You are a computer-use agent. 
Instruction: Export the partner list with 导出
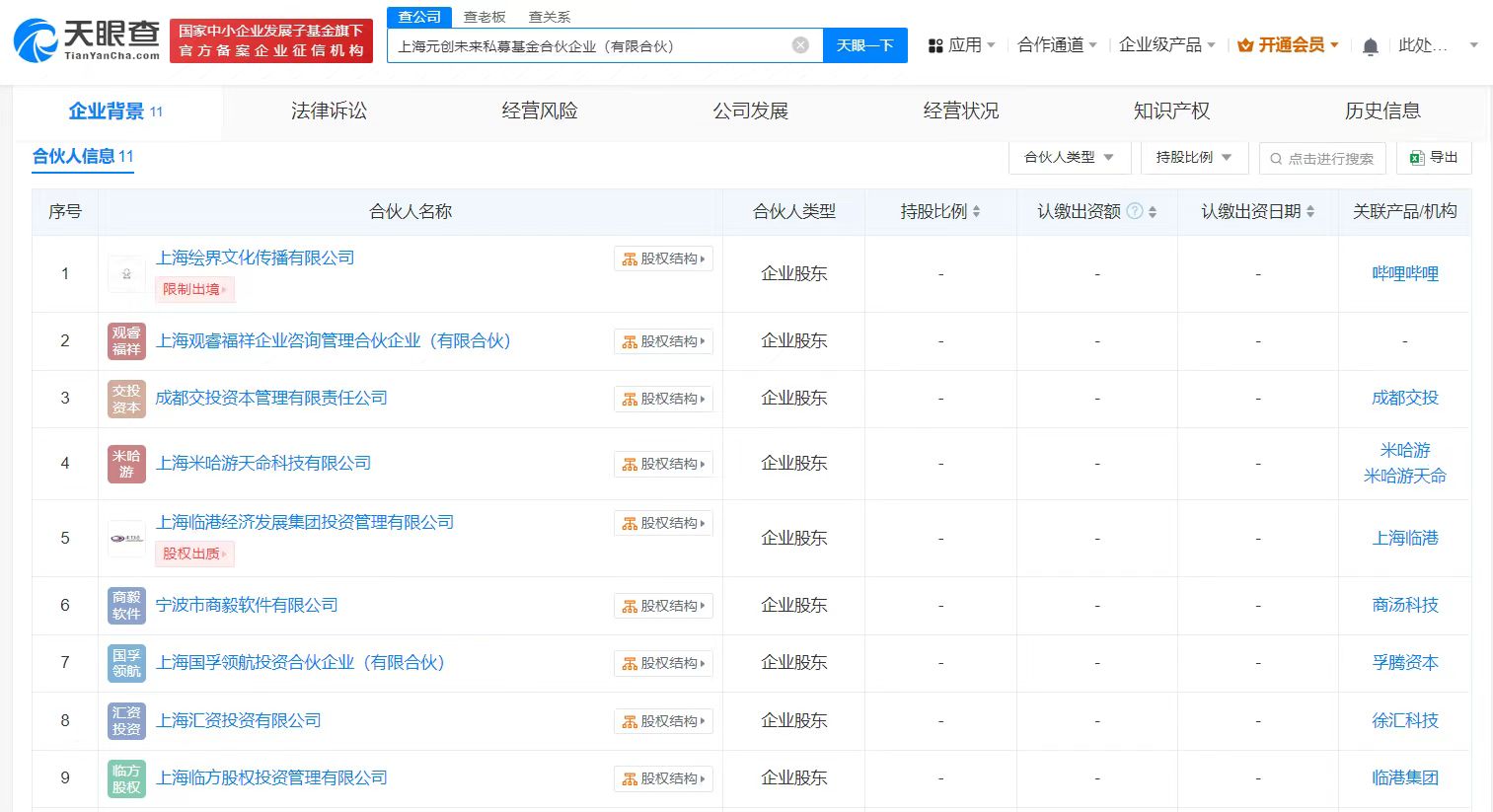click(1436, 158)
